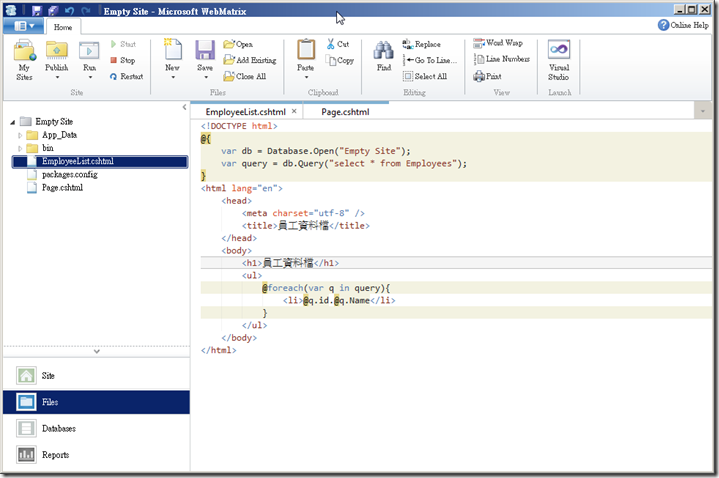The height and width of the screenshot is (478, 719).
Task: Click Go To Line
Action: pyautogui.click(x=430, y=60)
